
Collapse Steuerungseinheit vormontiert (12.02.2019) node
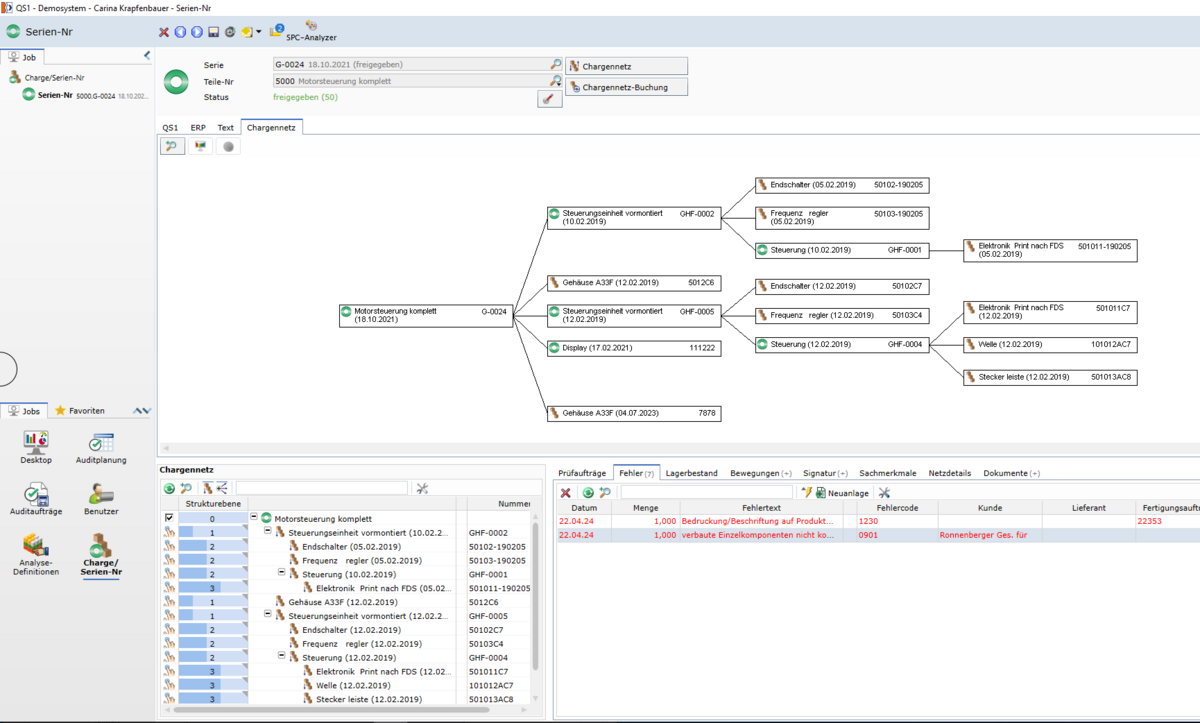coord(268,615)
